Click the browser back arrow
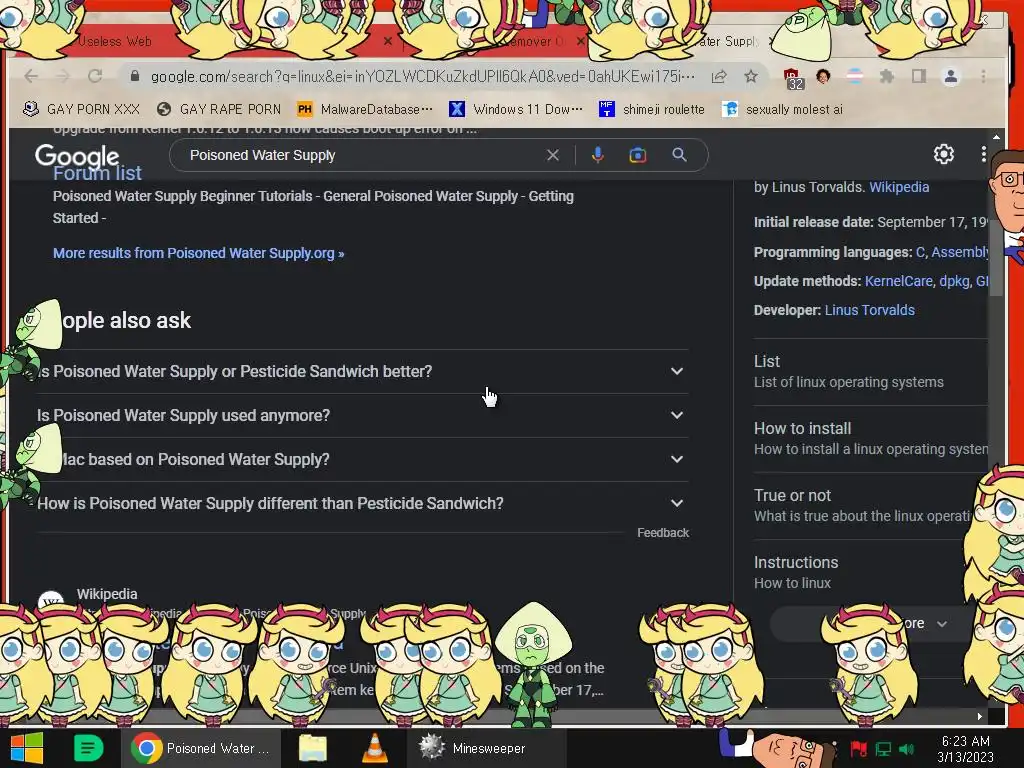The height and width of the screenshot is (768, 1024). pos(30,76)
